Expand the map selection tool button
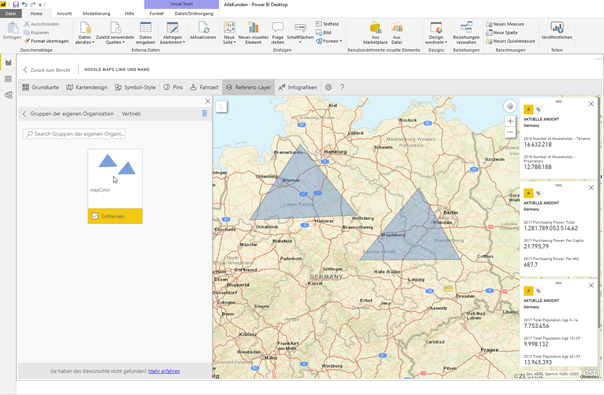 [x=221, y=107]
